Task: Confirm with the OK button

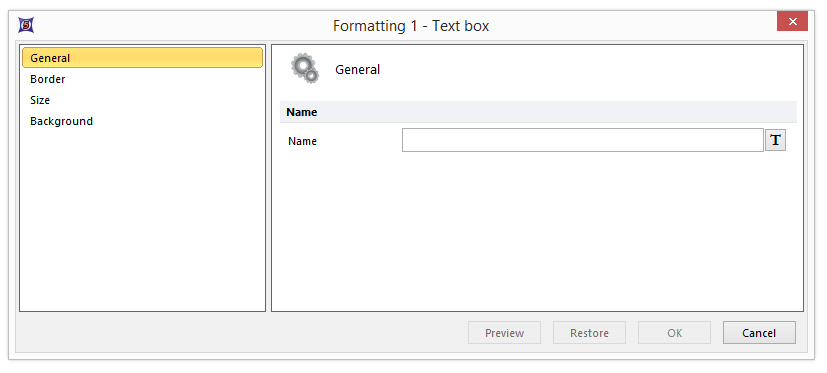Action: pos(674,333)
